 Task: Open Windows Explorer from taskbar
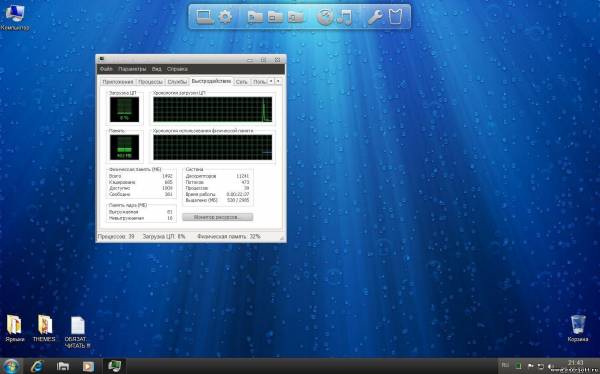[x=63, y=367]
